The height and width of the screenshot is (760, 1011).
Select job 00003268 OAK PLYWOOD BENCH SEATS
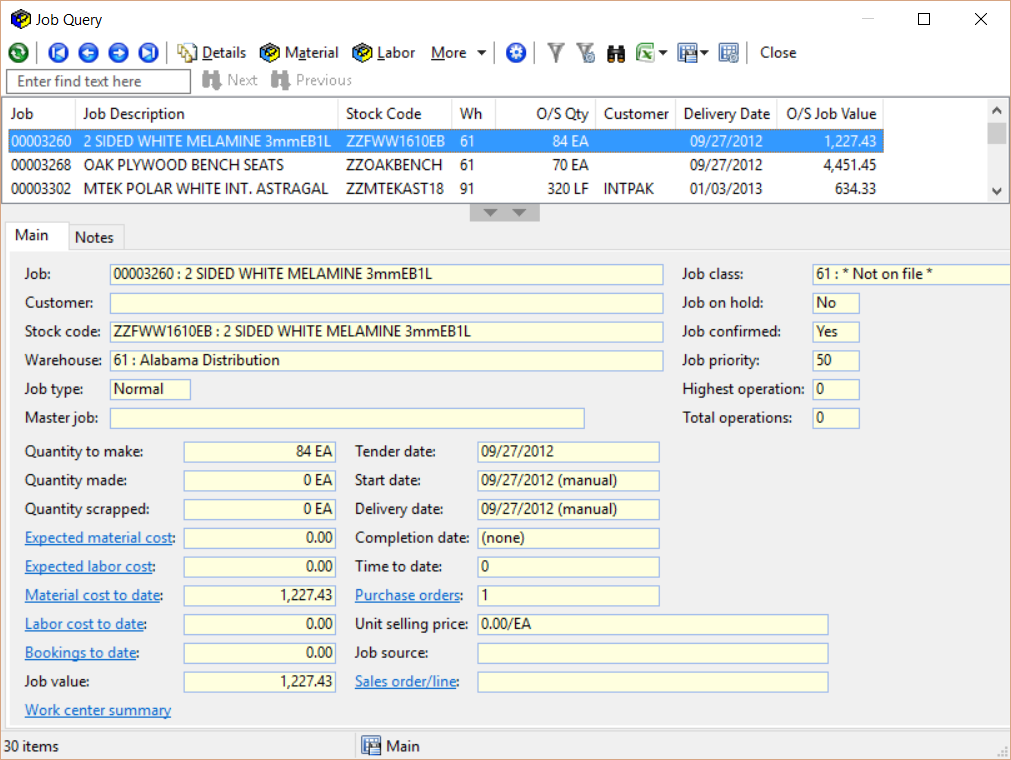[445, 165]
